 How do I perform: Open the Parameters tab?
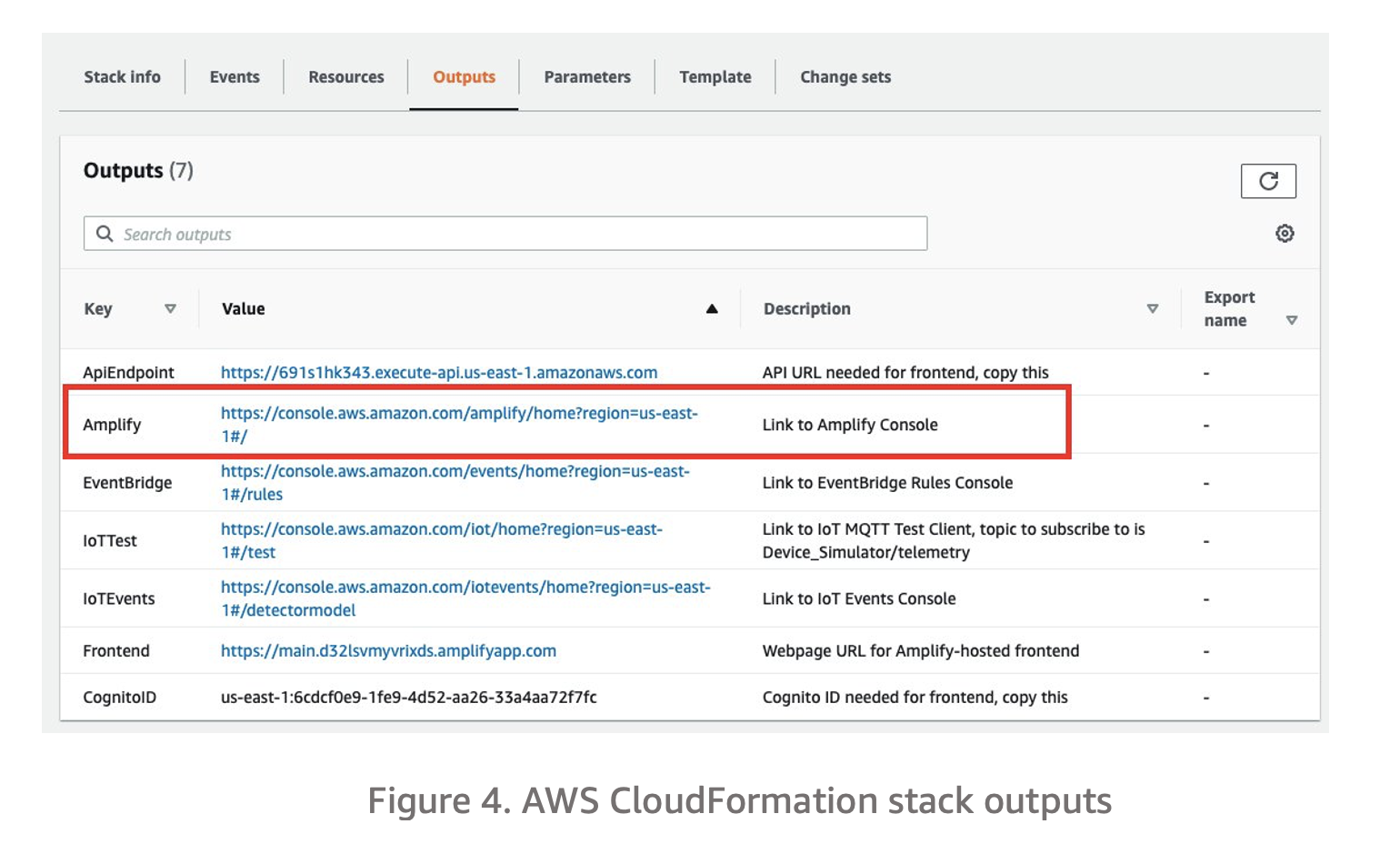click(587, 77)
